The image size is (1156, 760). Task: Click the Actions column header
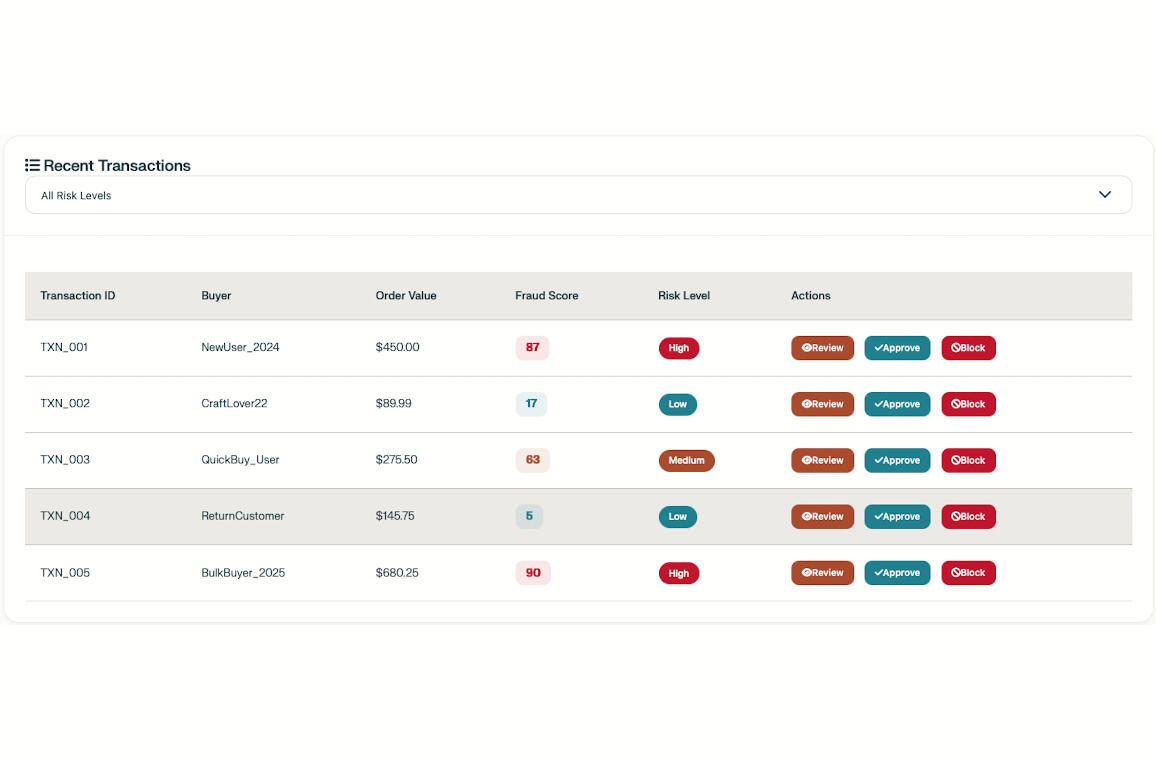pos(810,296)
